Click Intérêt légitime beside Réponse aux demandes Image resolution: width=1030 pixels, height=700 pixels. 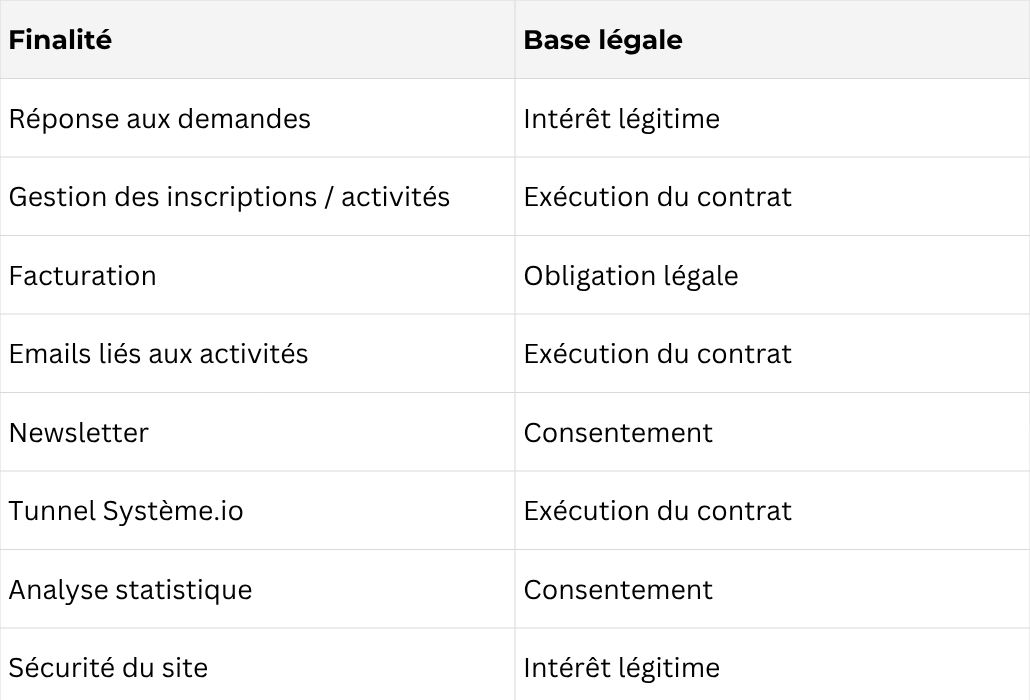(621, 119)
